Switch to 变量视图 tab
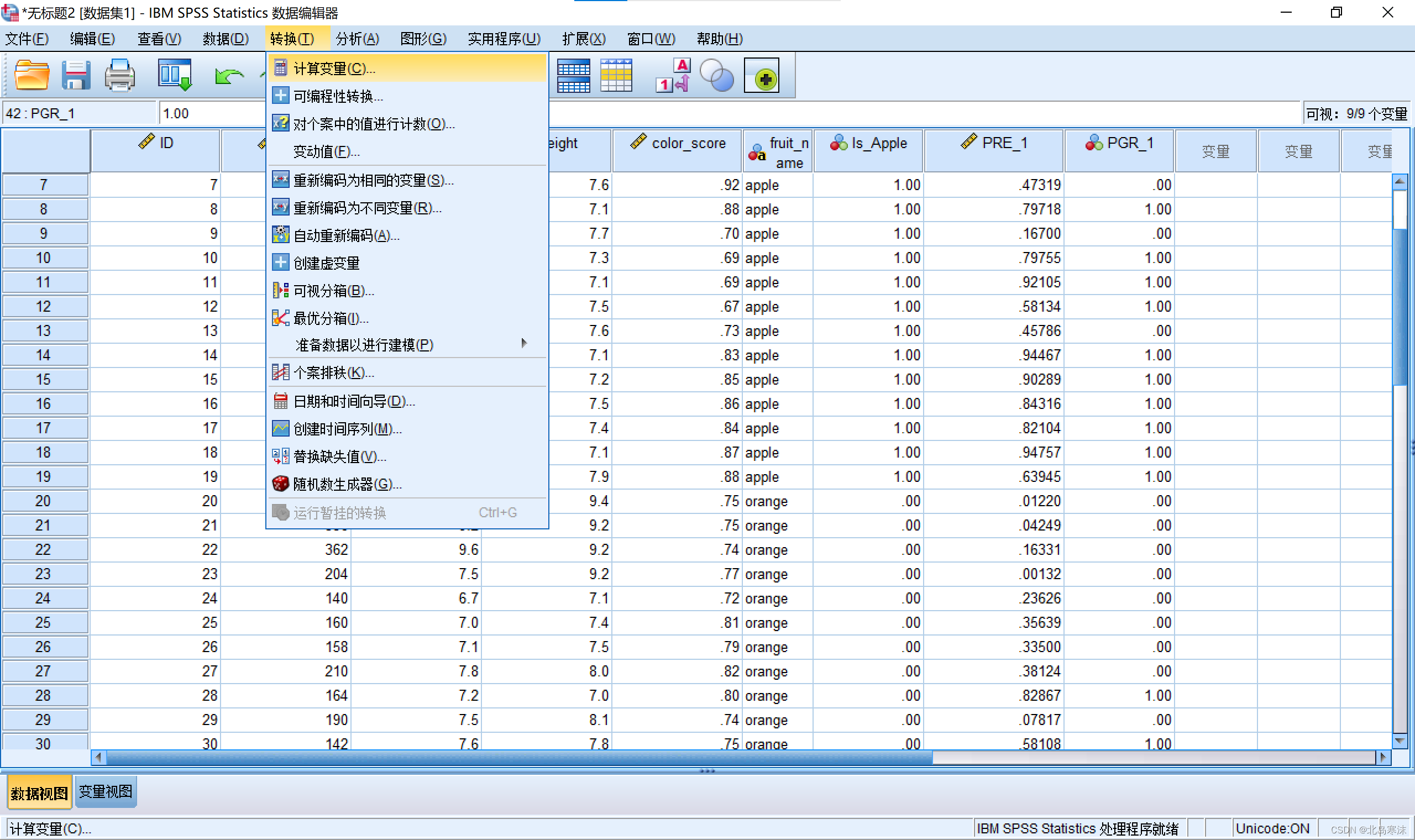This screenshot has height=840, width=1415. coord(105,791)
